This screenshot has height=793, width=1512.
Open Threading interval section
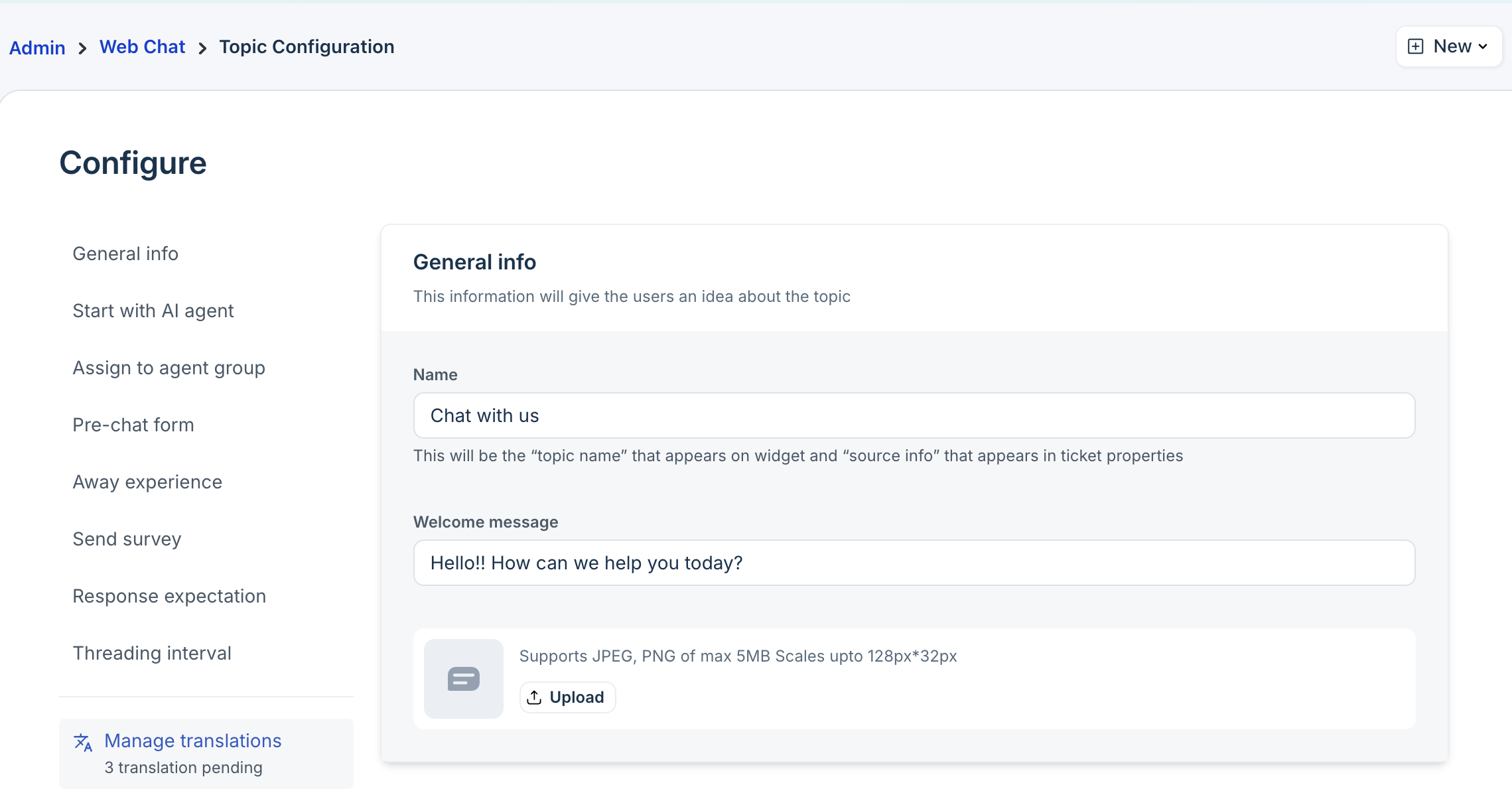pos(152,653)
